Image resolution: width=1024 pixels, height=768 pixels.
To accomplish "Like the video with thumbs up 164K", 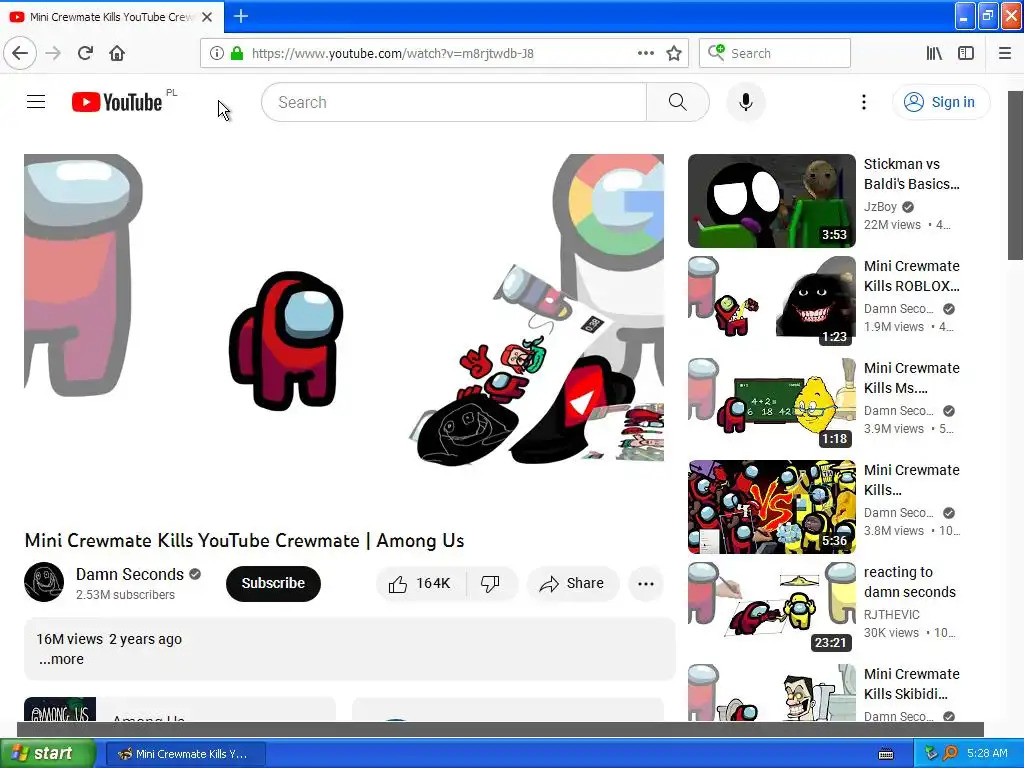I will tap(421, 583).
